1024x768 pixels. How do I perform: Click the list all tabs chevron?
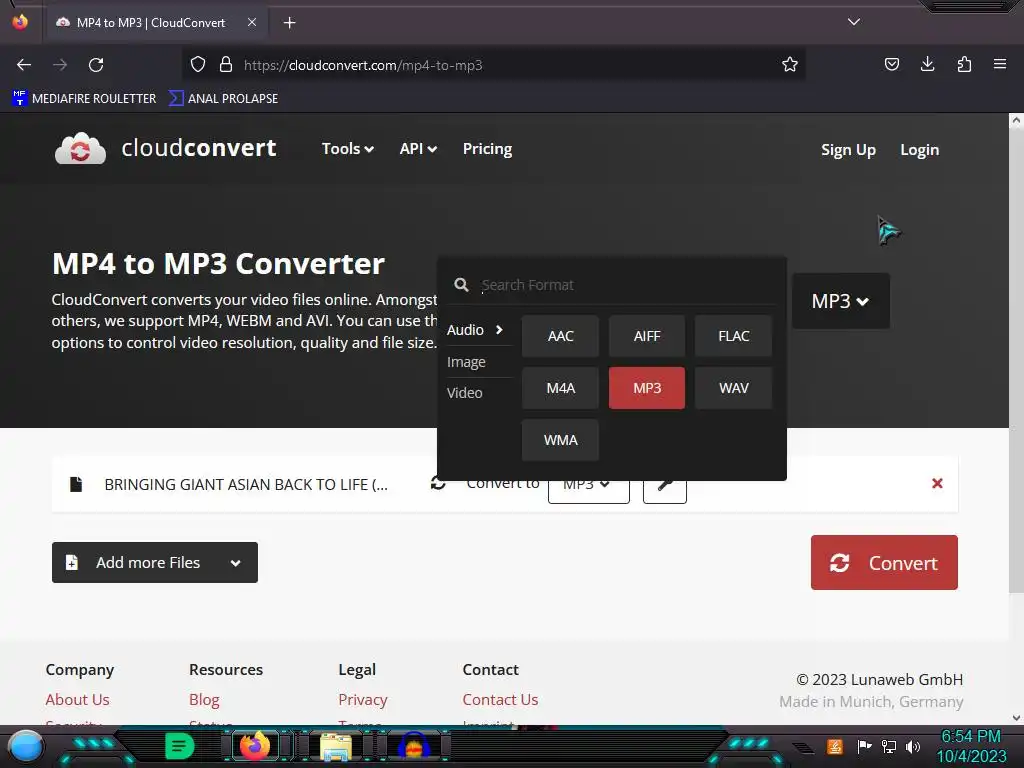[x=854, y=22]
